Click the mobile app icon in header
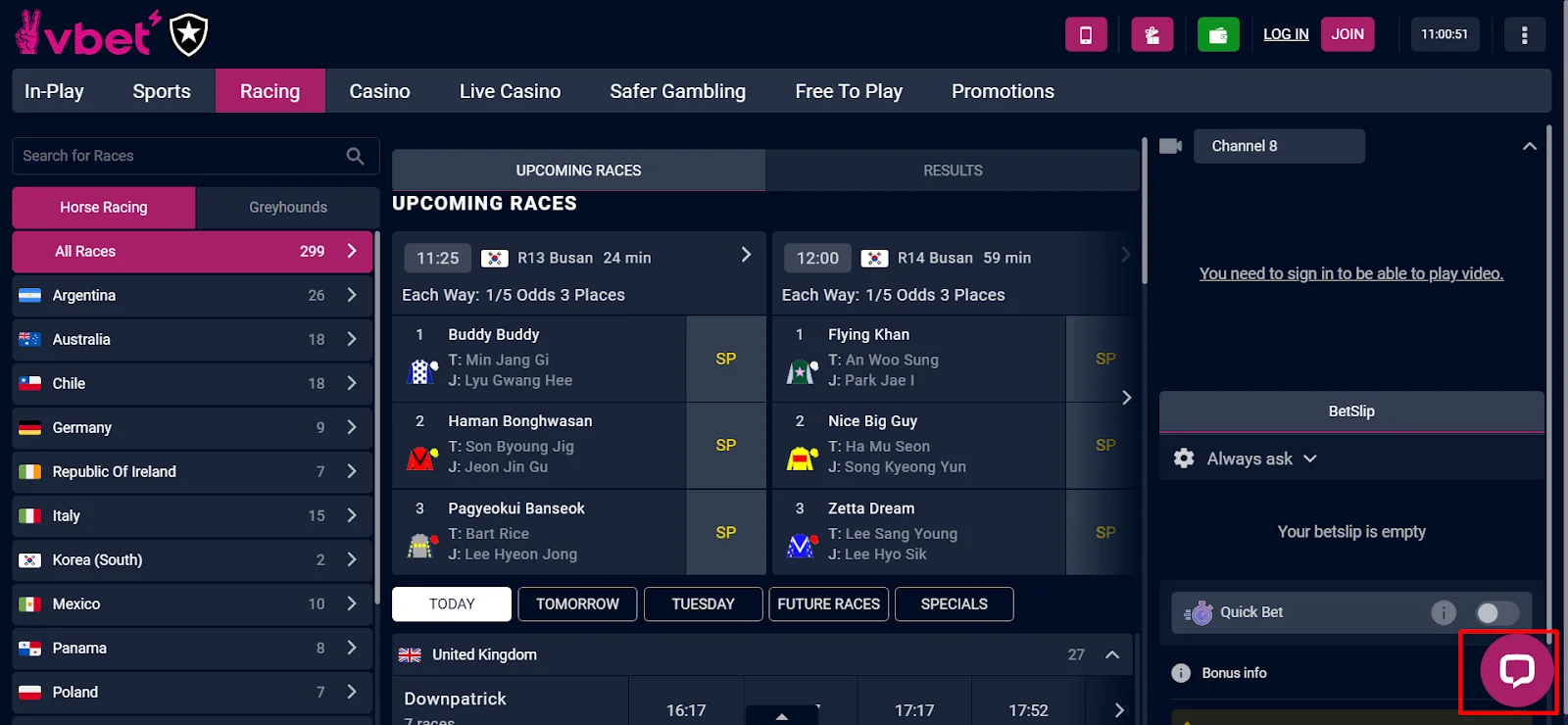Screen dimensions: 1568x725 tap(1086, 34)
